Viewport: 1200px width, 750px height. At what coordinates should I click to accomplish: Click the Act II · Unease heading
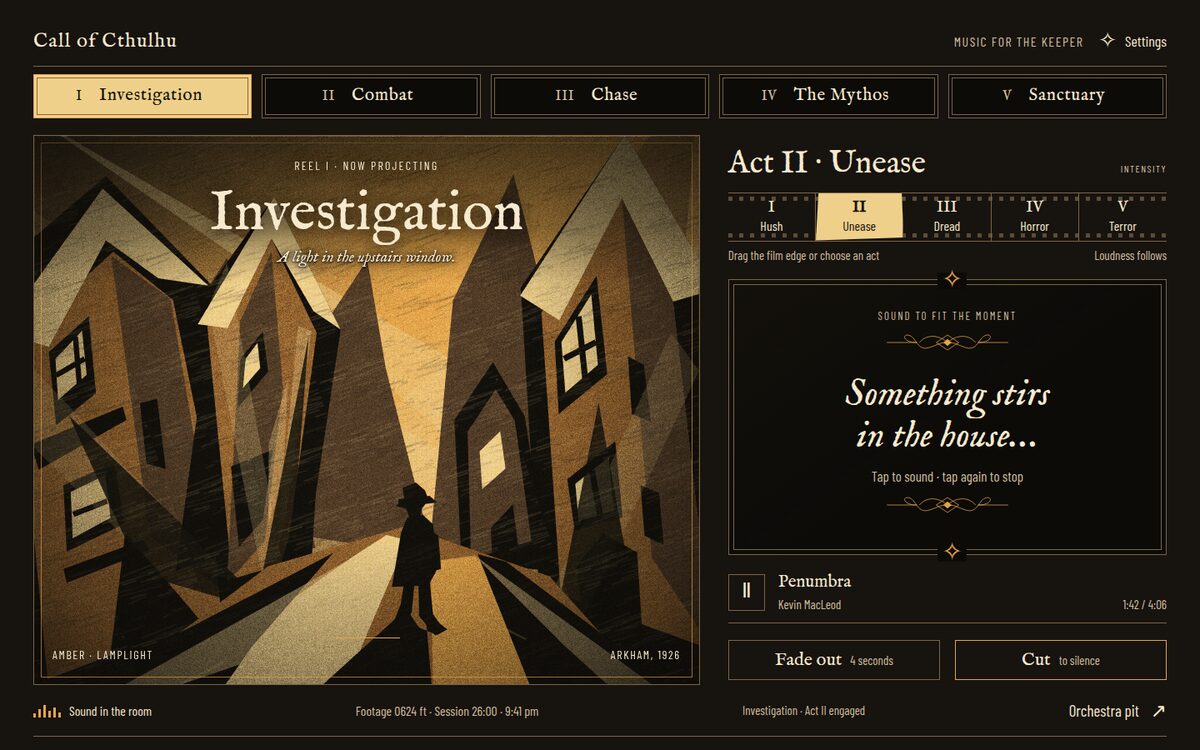[827, 162]
